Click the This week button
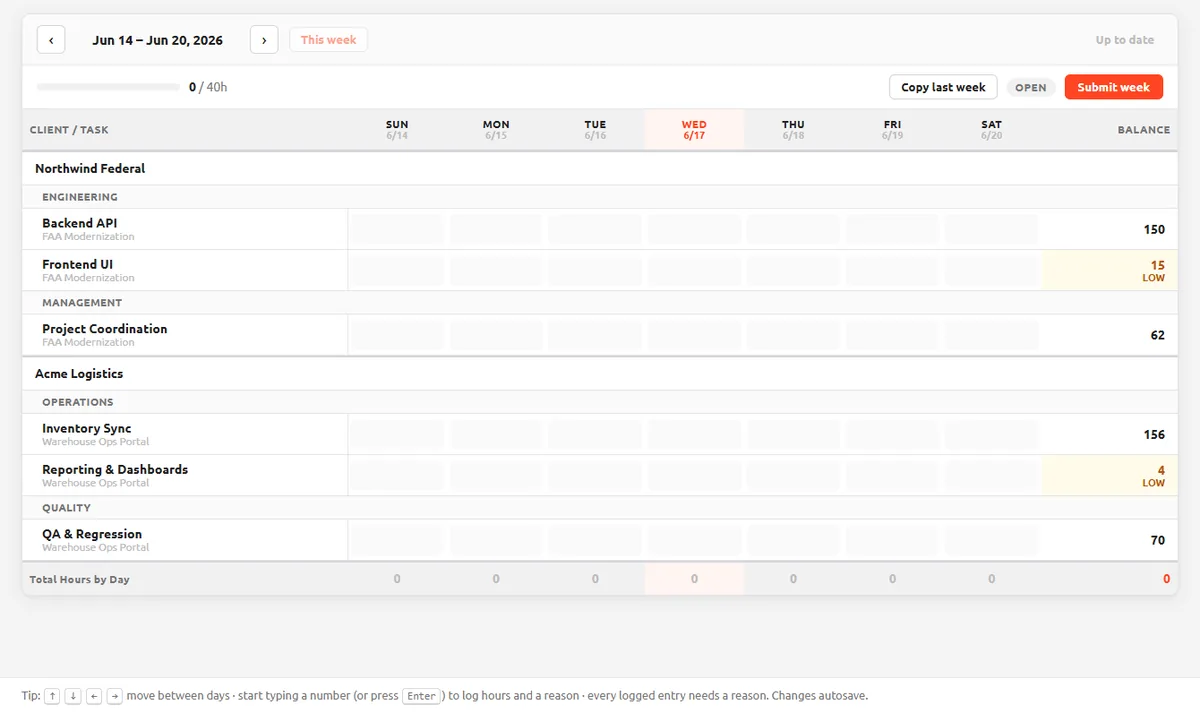The width and height of the screenshot is (1200, 713). (x=328, y=40)
